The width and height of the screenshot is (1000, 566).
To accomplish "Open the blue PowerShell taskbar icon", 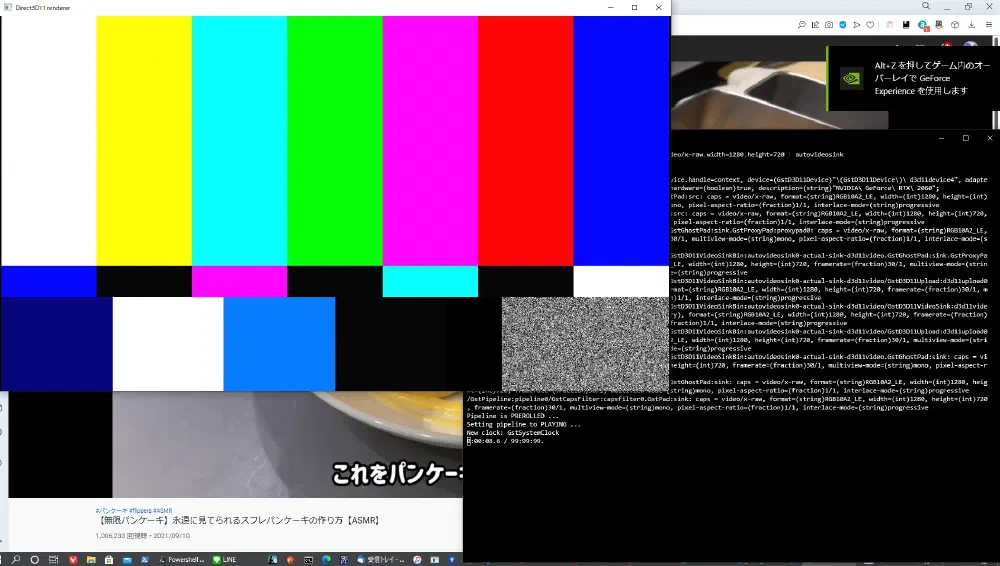I will pyautogui.click(x=145, y=560).
